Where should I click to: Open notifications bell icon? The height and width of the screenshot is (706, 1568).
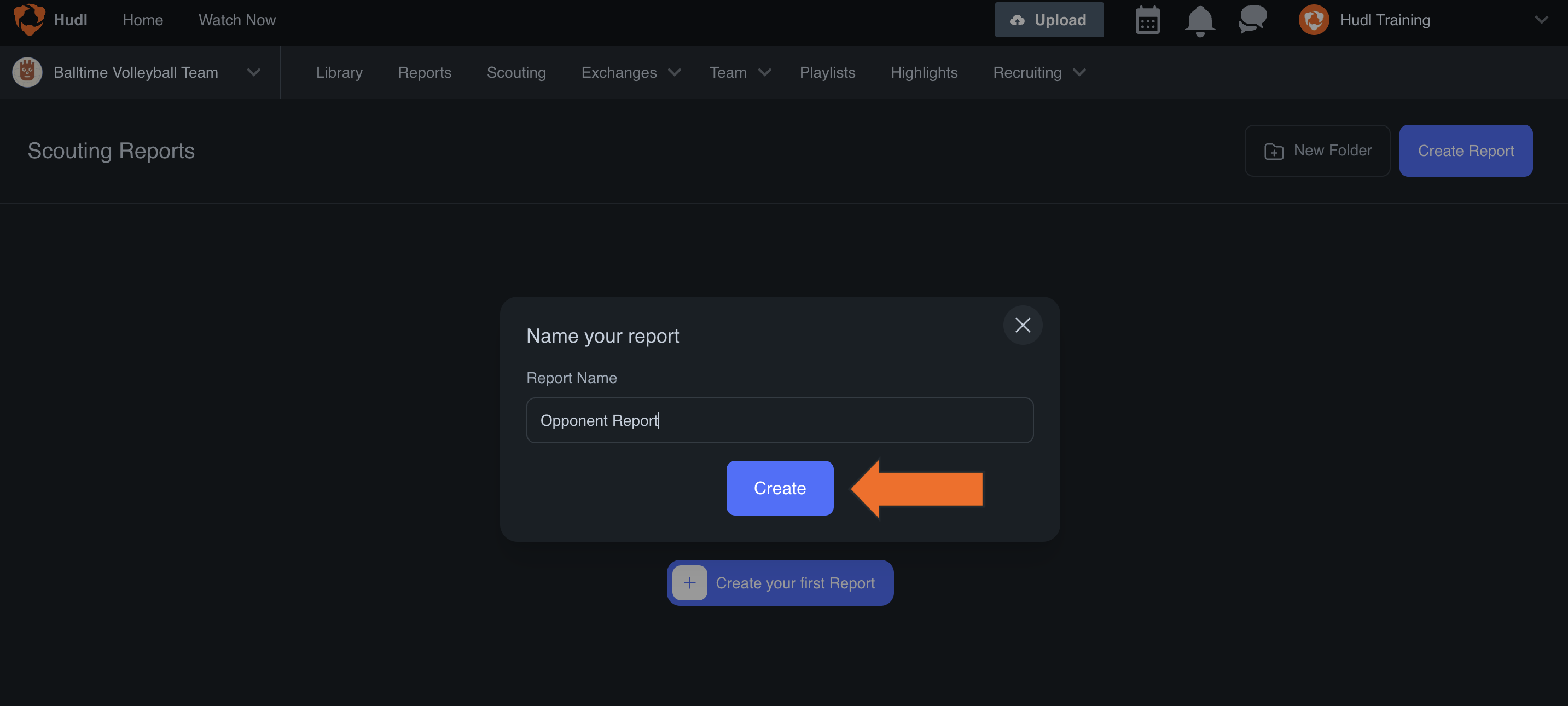(x=1200, y=20)
